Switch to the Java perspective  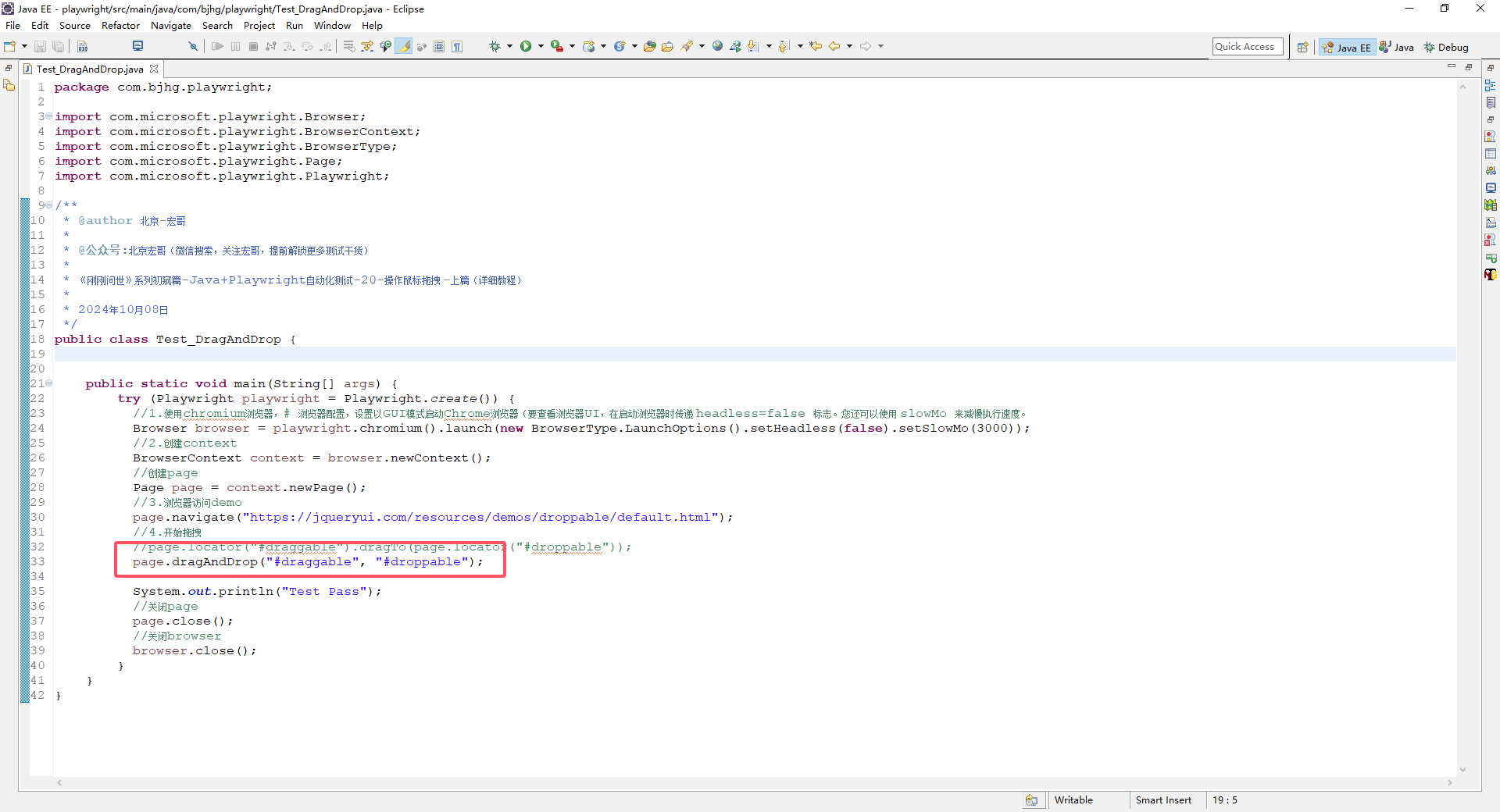click(x=1397, y=48)
